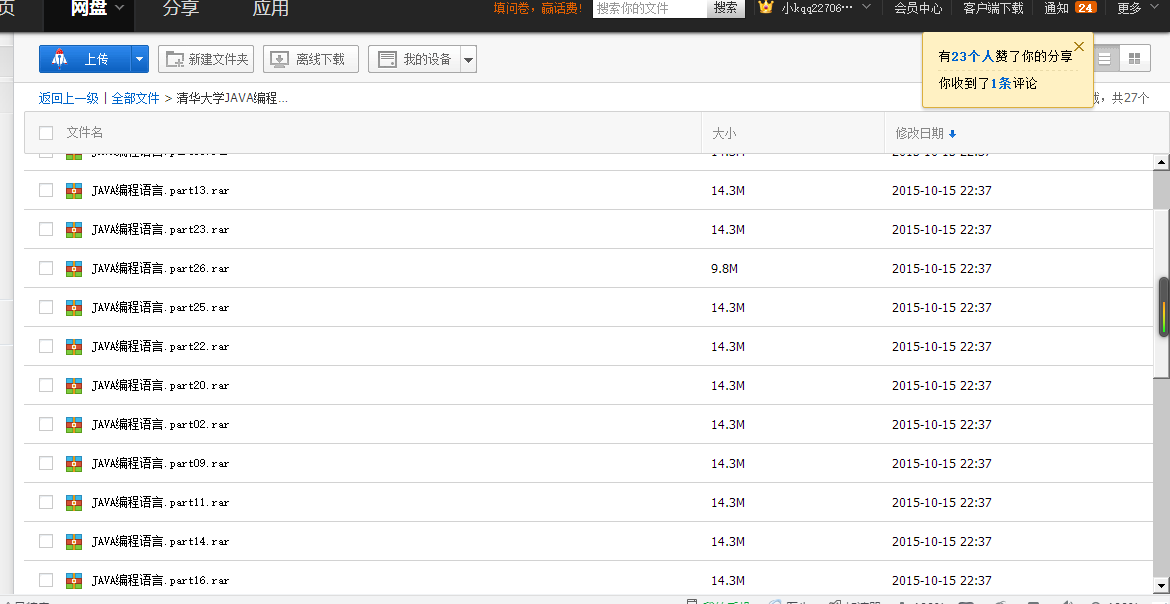Check the box for part09.rar
Screen dimensions: 1170x604
click(x=46, y=464)
